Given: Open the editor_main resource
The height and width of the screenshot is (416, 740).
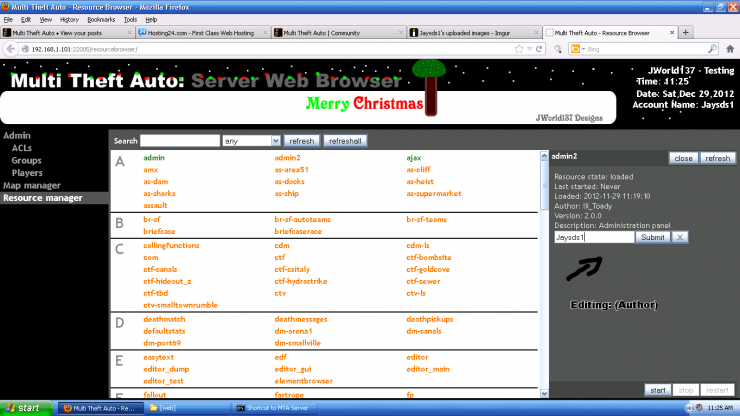Looking at the screenshot, I should coord(428,369).
